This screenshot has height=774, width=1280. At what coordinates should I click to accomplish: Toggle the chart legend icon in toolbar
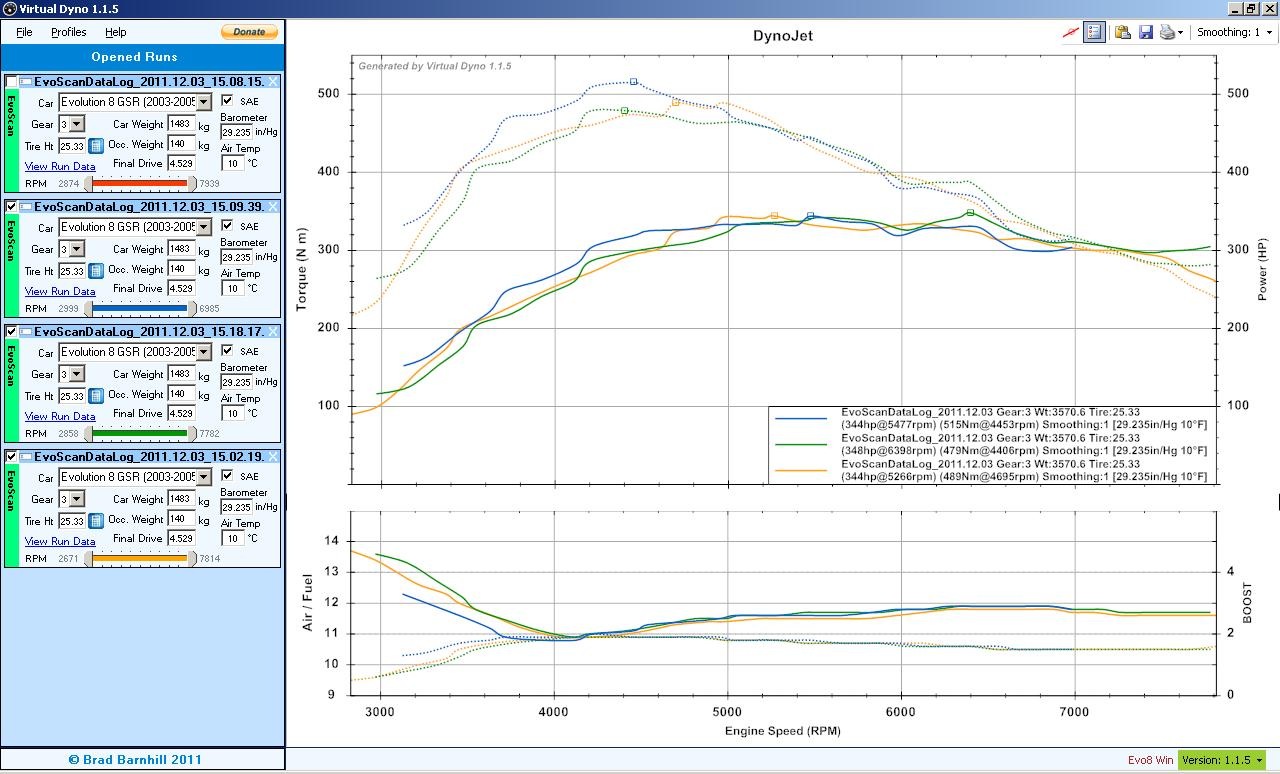[1094, 32]
